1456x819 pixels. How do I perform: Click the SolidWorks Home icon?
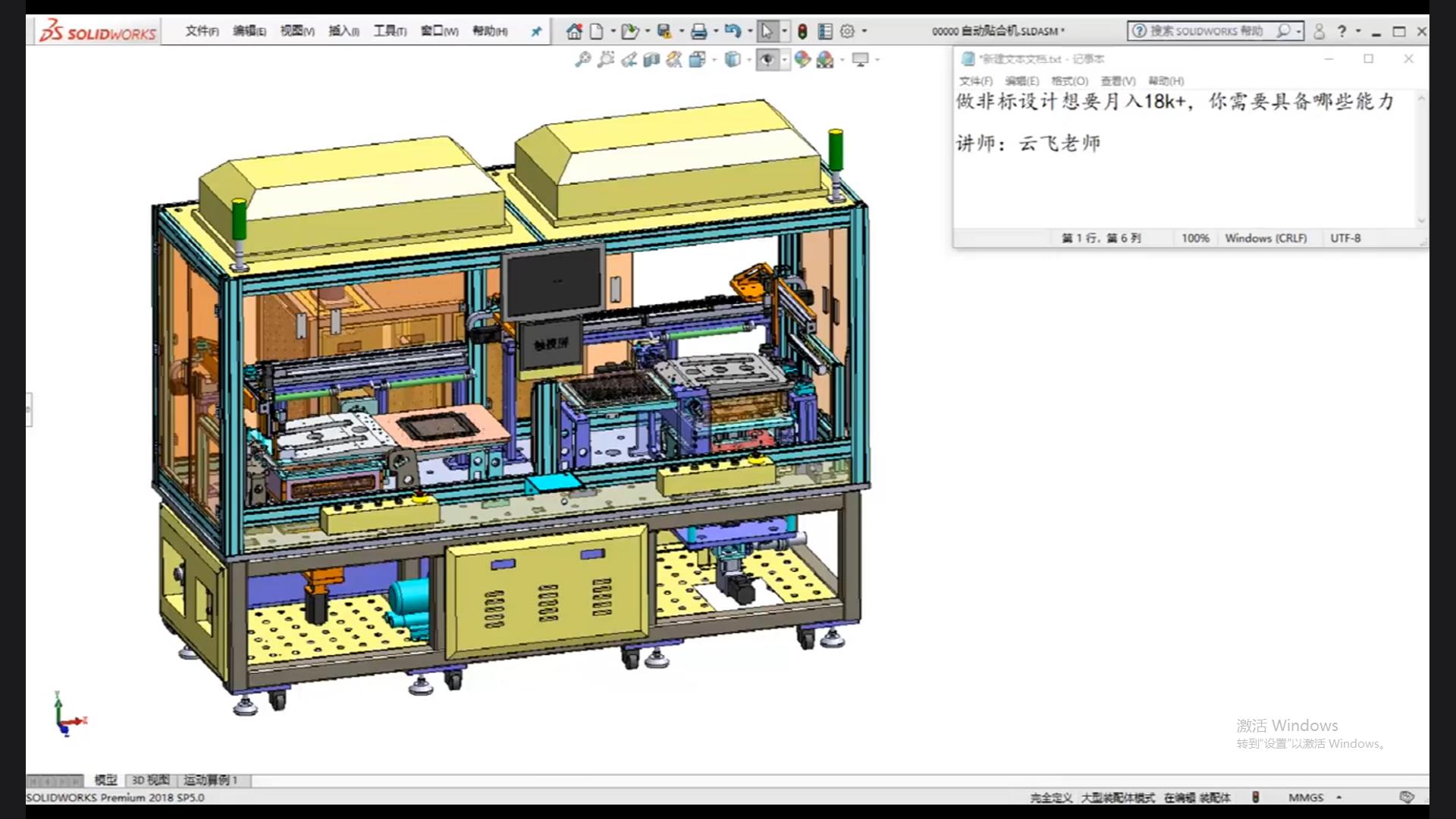coord(574,31)
